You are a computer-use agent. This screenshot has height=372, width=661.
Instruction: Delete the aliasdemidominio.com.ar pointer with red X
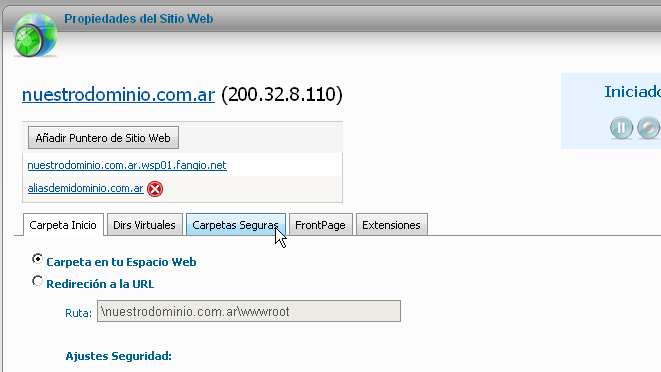(155, 189)
